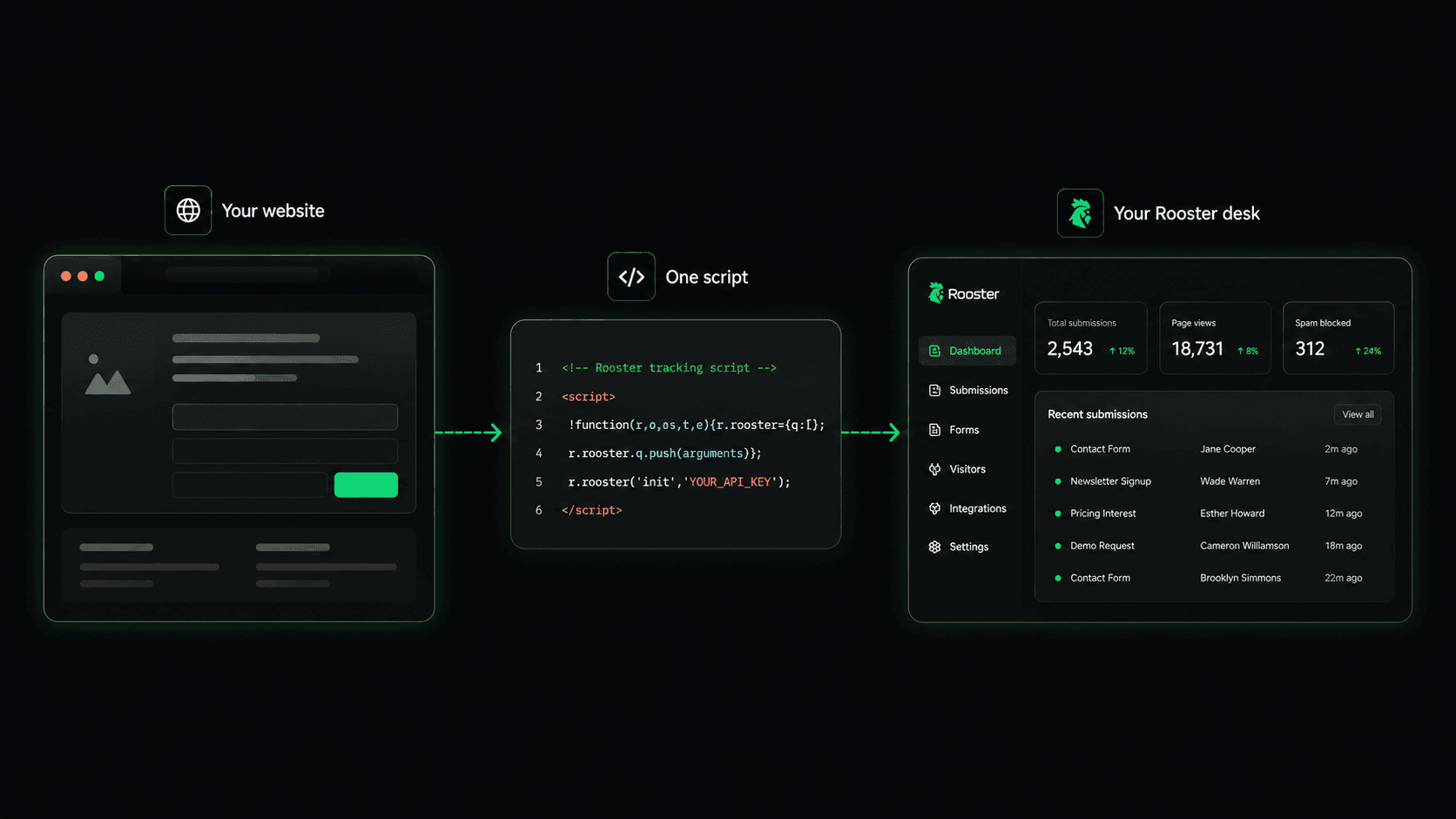1456x819 pixels.
Task: Click the second input field in website form
Action: (285, 451)
